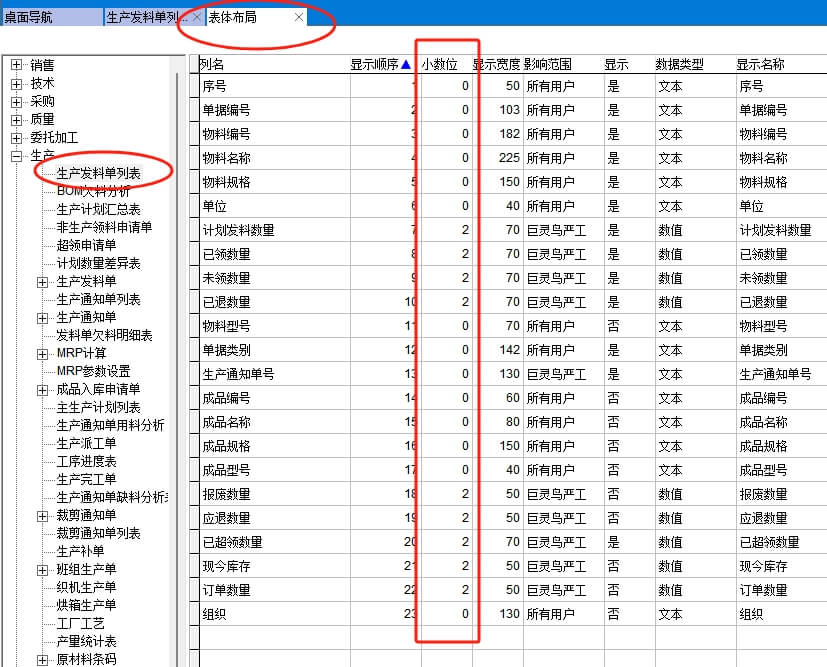Expand the 成品入库申请单 tree node
This screenshot has width=827, height=667.
(x=42, y=390)
